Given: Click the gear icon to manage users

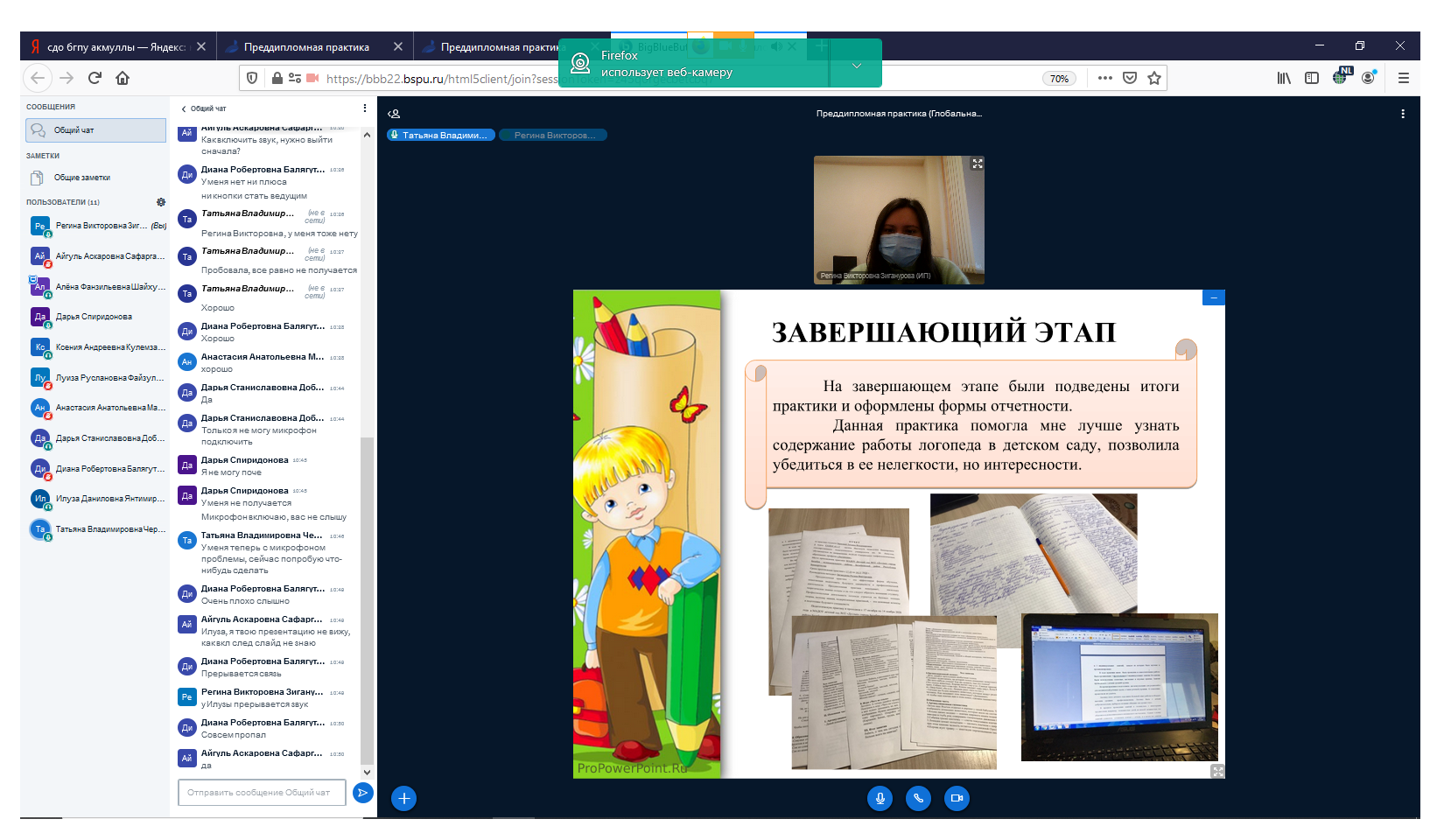Looking at the screenshot, I should 161,202.
